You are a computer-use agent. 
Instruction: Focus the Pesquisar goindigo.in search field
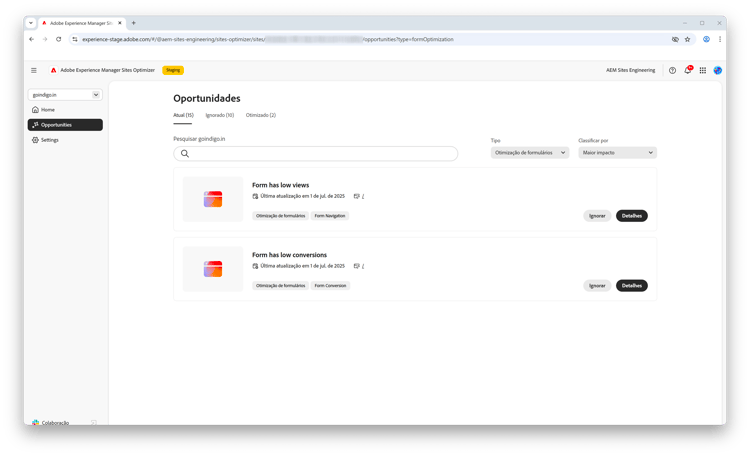(x=316, y=154)
